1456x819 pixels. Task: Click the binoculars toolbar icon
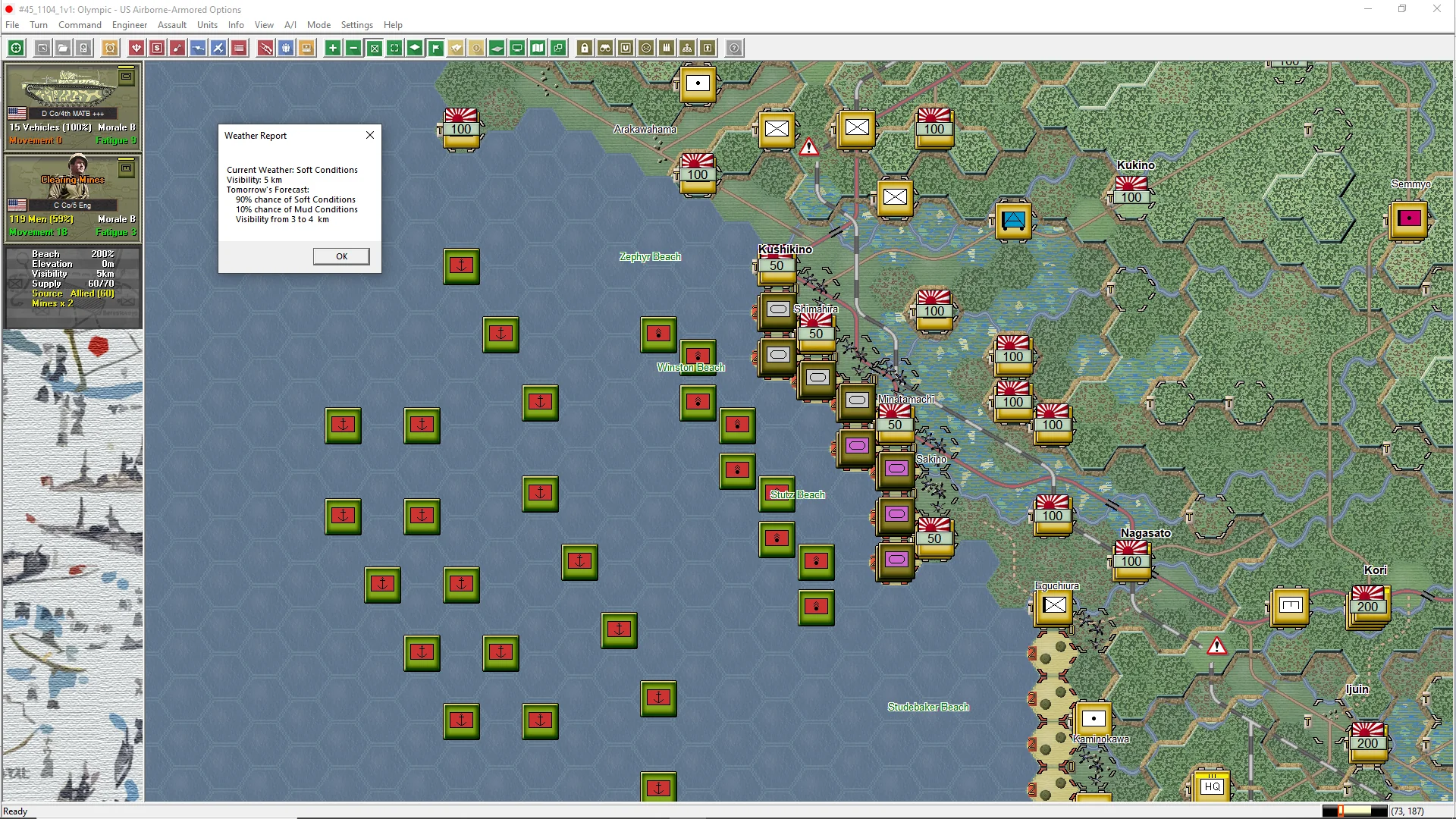(x=605, y=49)
